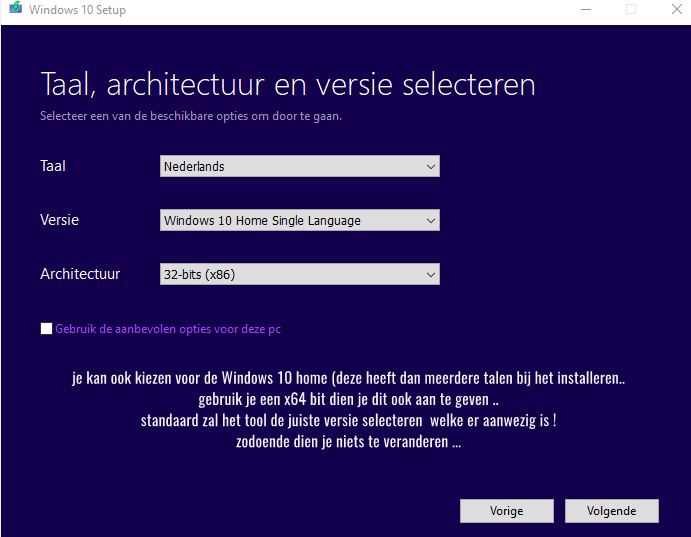Screen dimensions: 691x537
Task: Click the 'Windows 10 Setup' title text
Action: coord(78,10)
